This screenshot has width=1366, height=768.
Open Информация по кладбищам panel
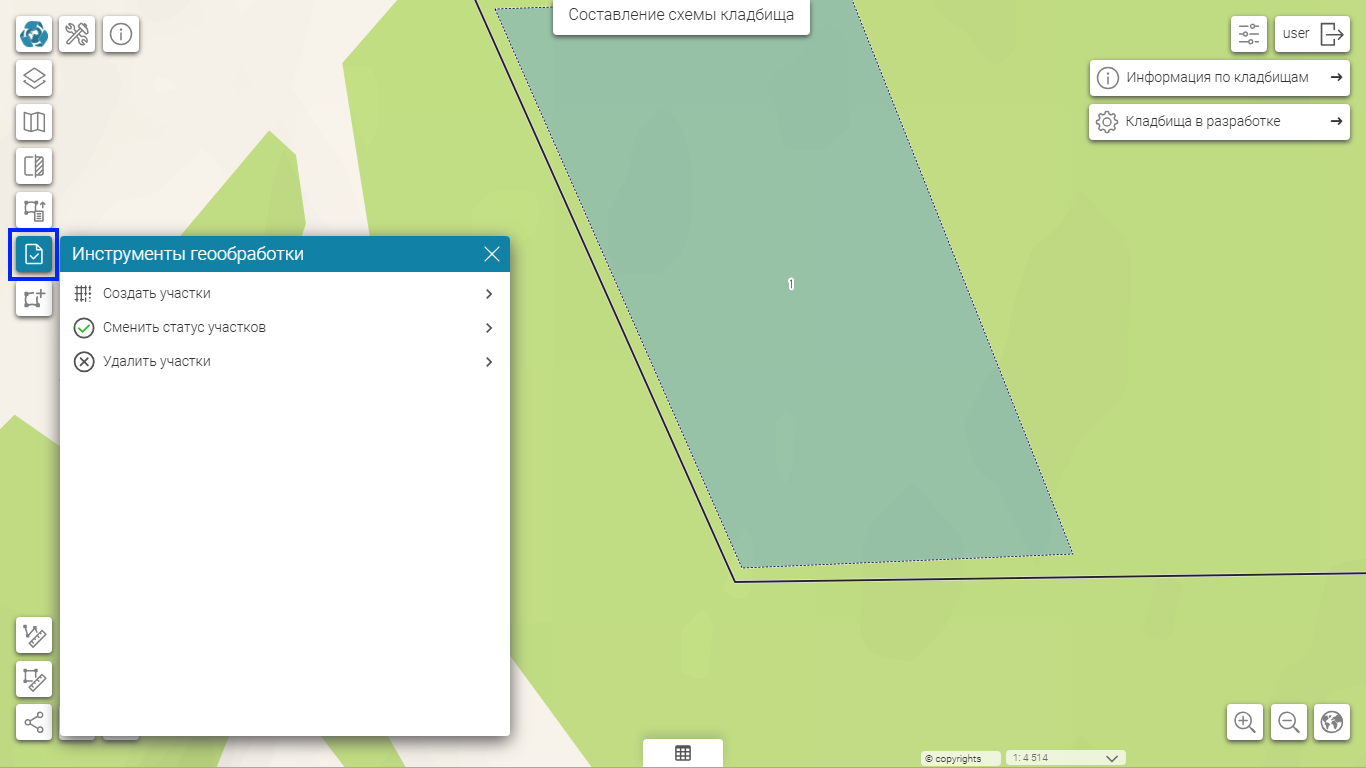coord(1219,78)
